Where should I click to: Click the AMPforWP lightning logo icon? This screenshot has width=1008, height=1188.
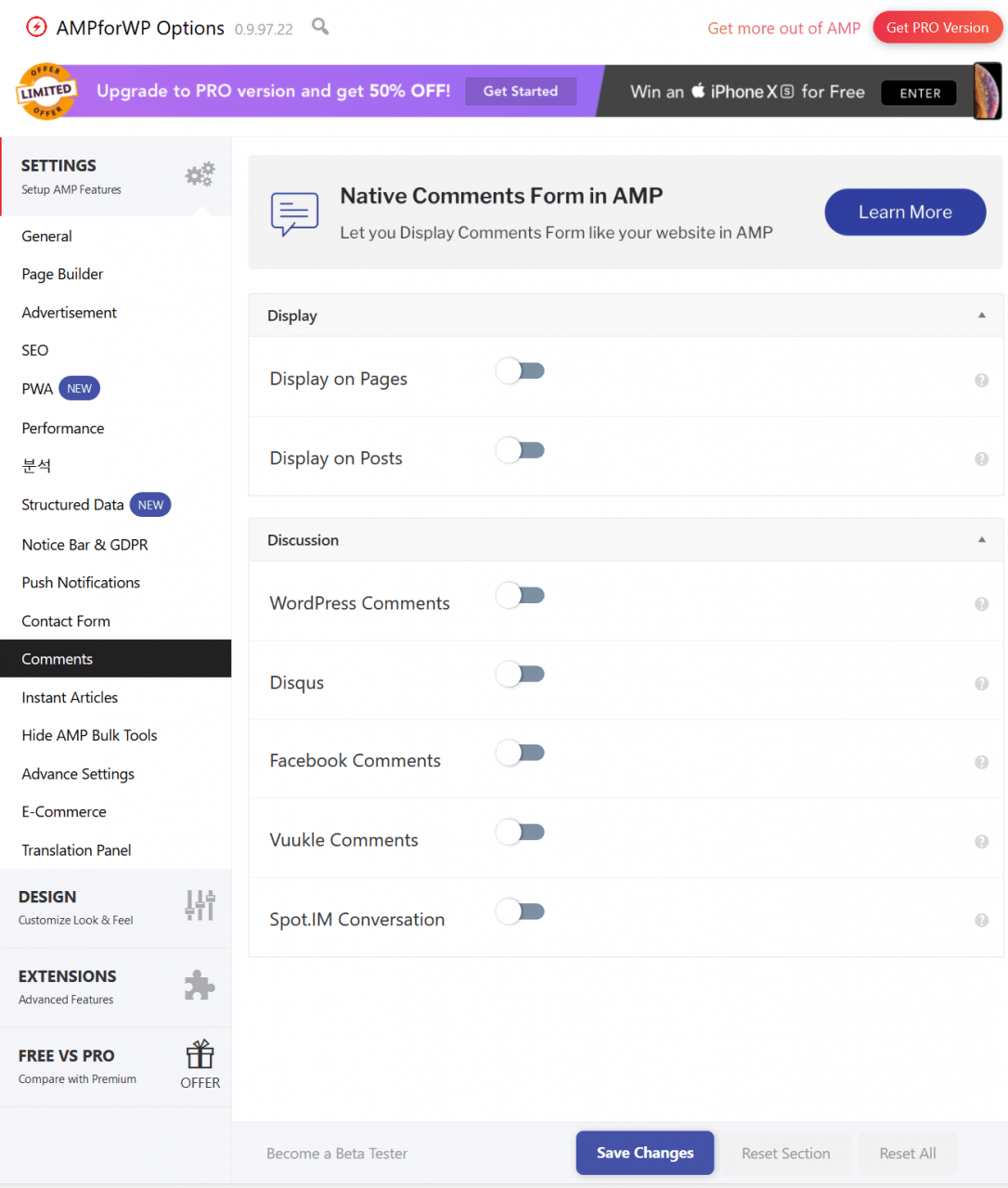pos(36,28)
